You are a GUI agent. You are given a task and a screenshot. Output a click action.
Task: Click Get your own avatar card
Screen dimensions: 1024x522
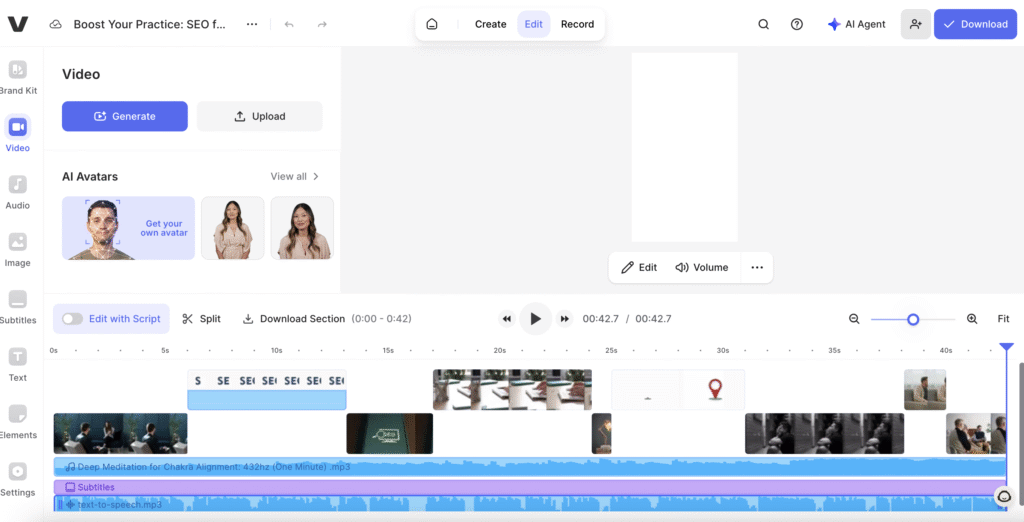[129, 228]
